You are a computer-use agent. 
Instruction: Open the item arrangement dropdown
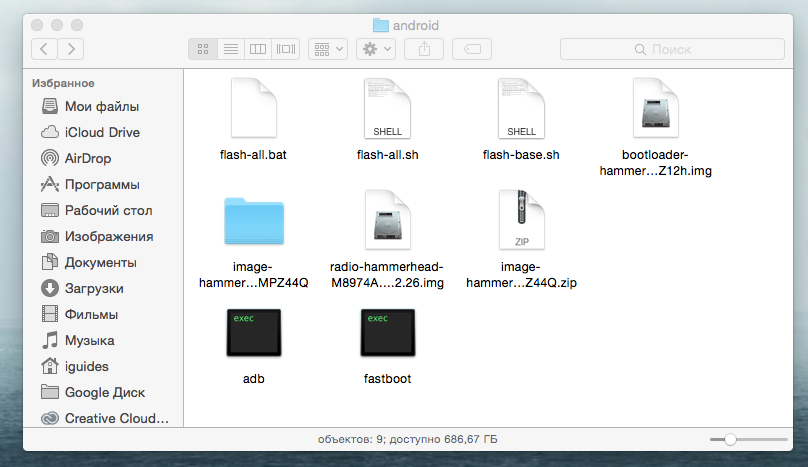pyautogui.click(x=328, y=49)
